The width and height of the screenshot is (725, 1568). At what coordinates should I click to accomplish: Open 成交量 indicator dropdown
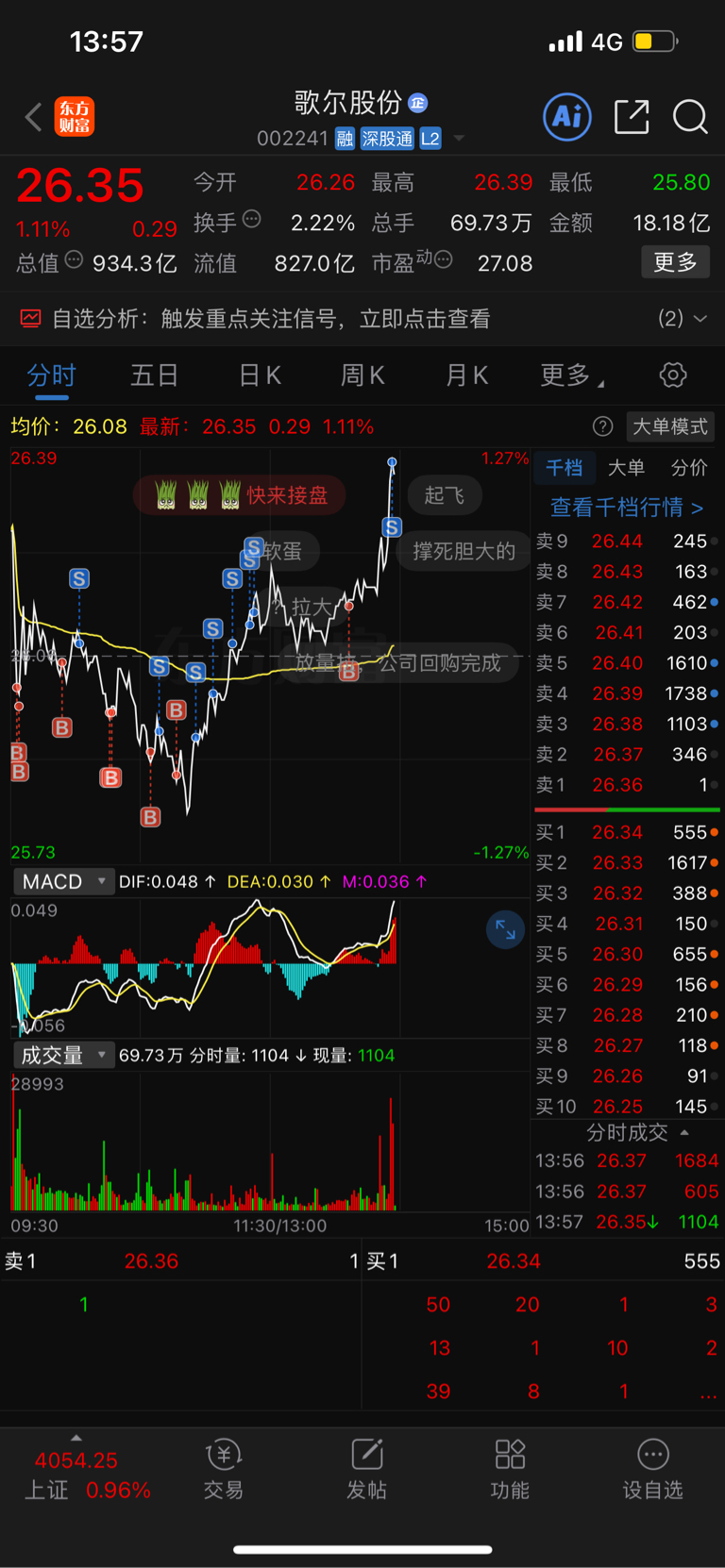(63, 1055)
